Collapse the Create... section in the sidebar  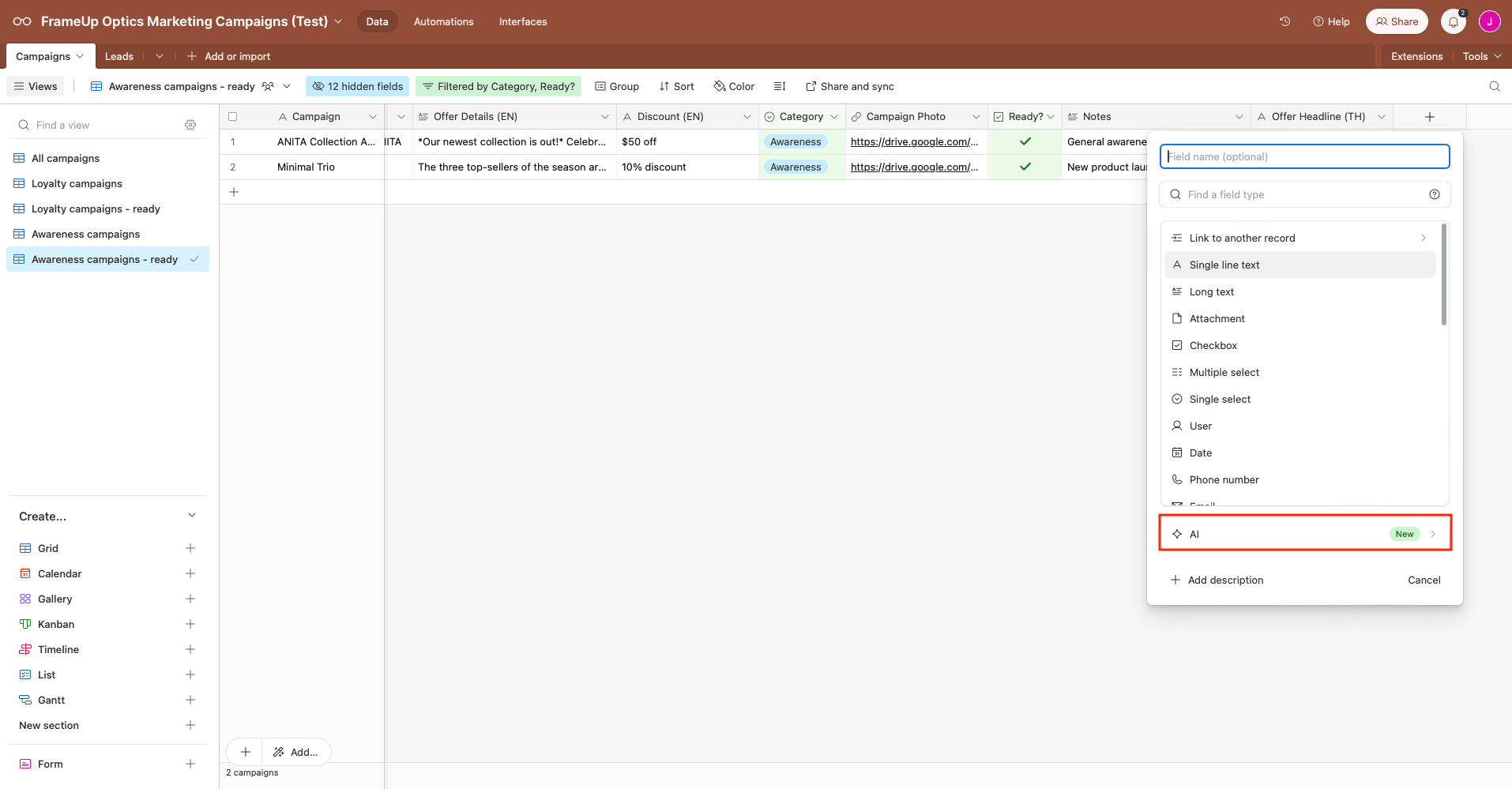[191, 515]
